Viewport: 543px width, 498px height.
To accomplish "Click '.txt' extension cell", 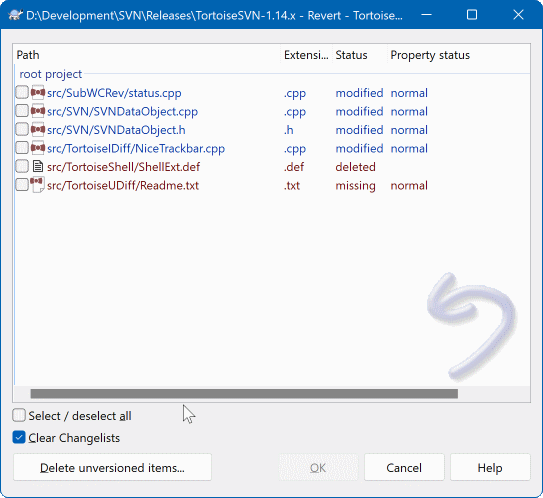I will pos(292,185).
